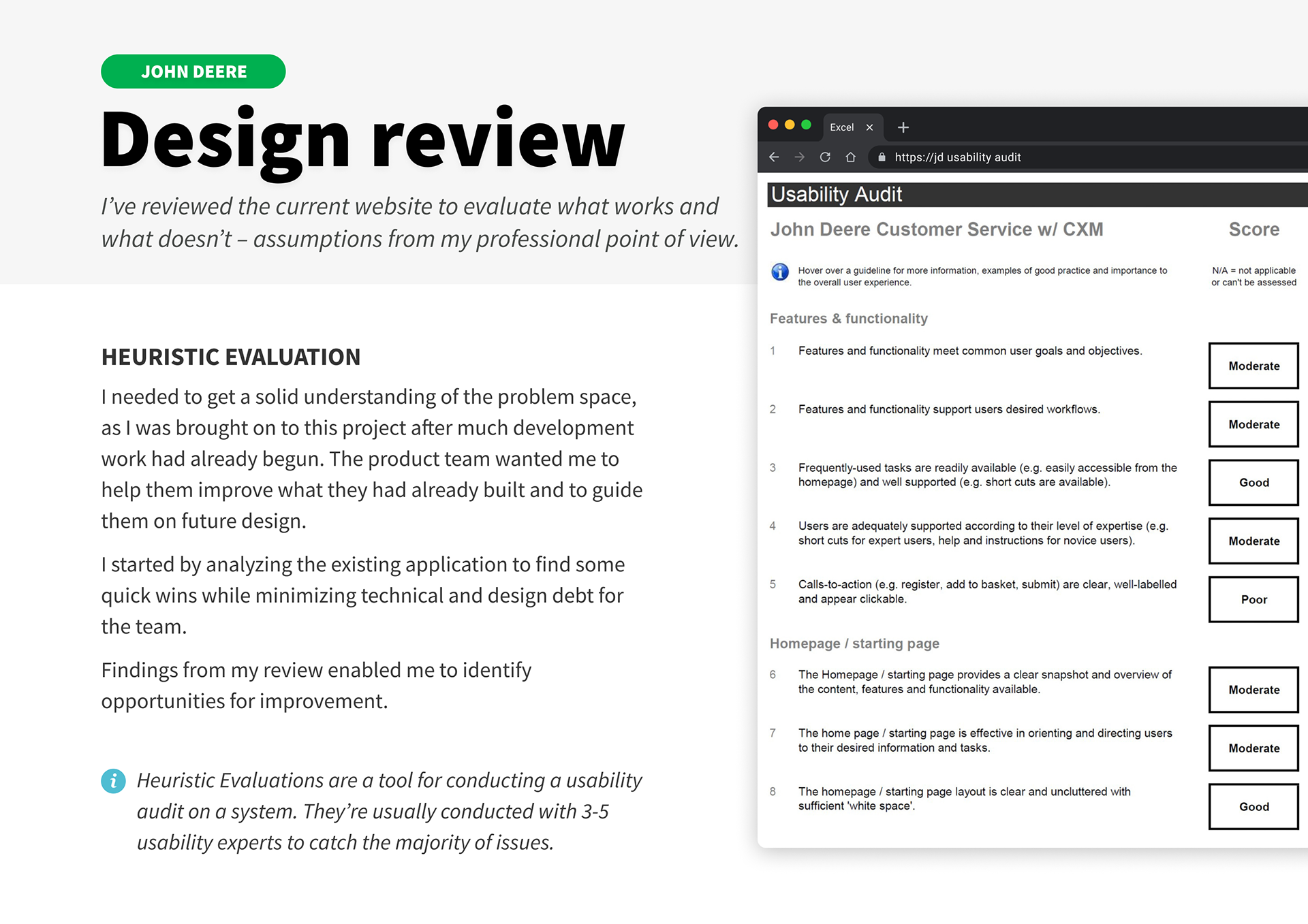Open the Poor score selector for guideline 5
This screenshot has width=1308, height=924.
[1253, 599]
